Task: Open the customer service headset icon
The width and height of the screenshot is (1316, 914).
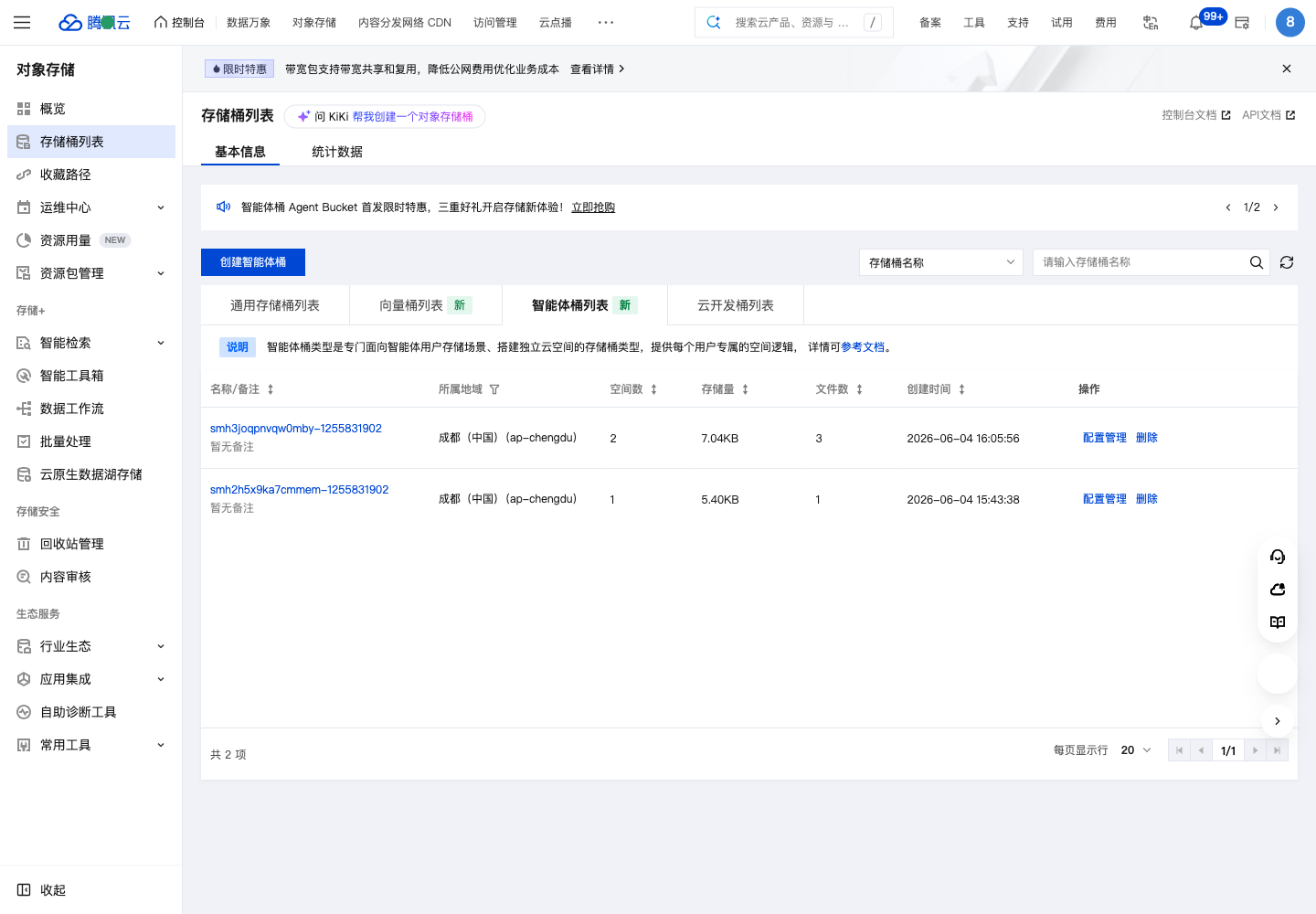Action: coord(1278,557)
